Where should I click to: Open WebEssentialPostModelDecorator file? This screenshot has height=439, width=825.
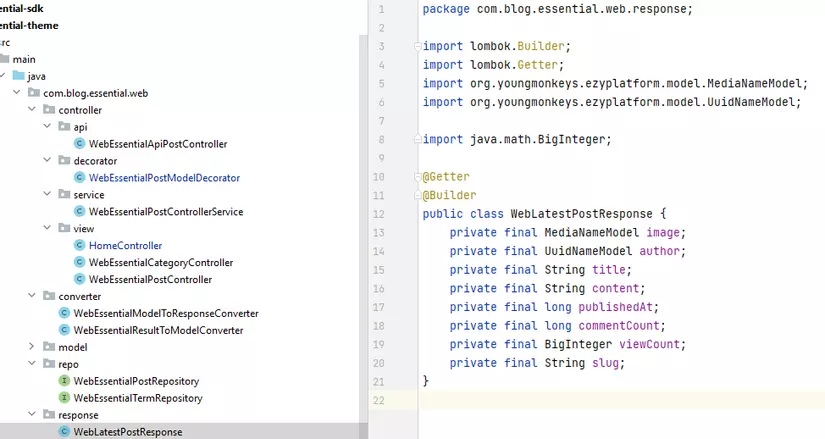pos(164,178)
